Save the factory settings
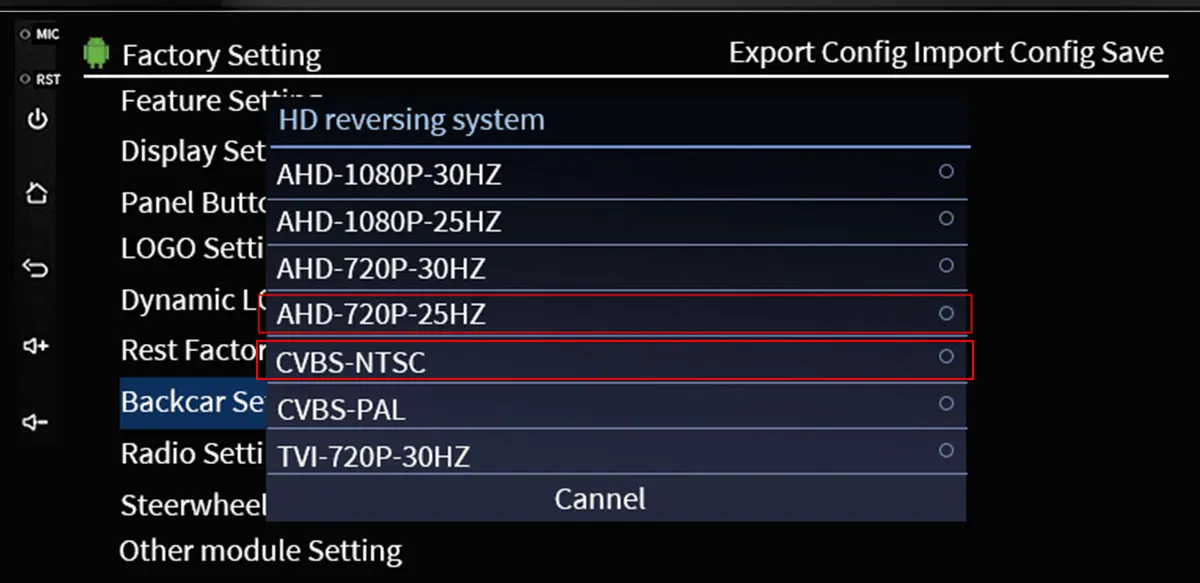The height and width of the screenshot is (583, 1200). [1134, 53]
